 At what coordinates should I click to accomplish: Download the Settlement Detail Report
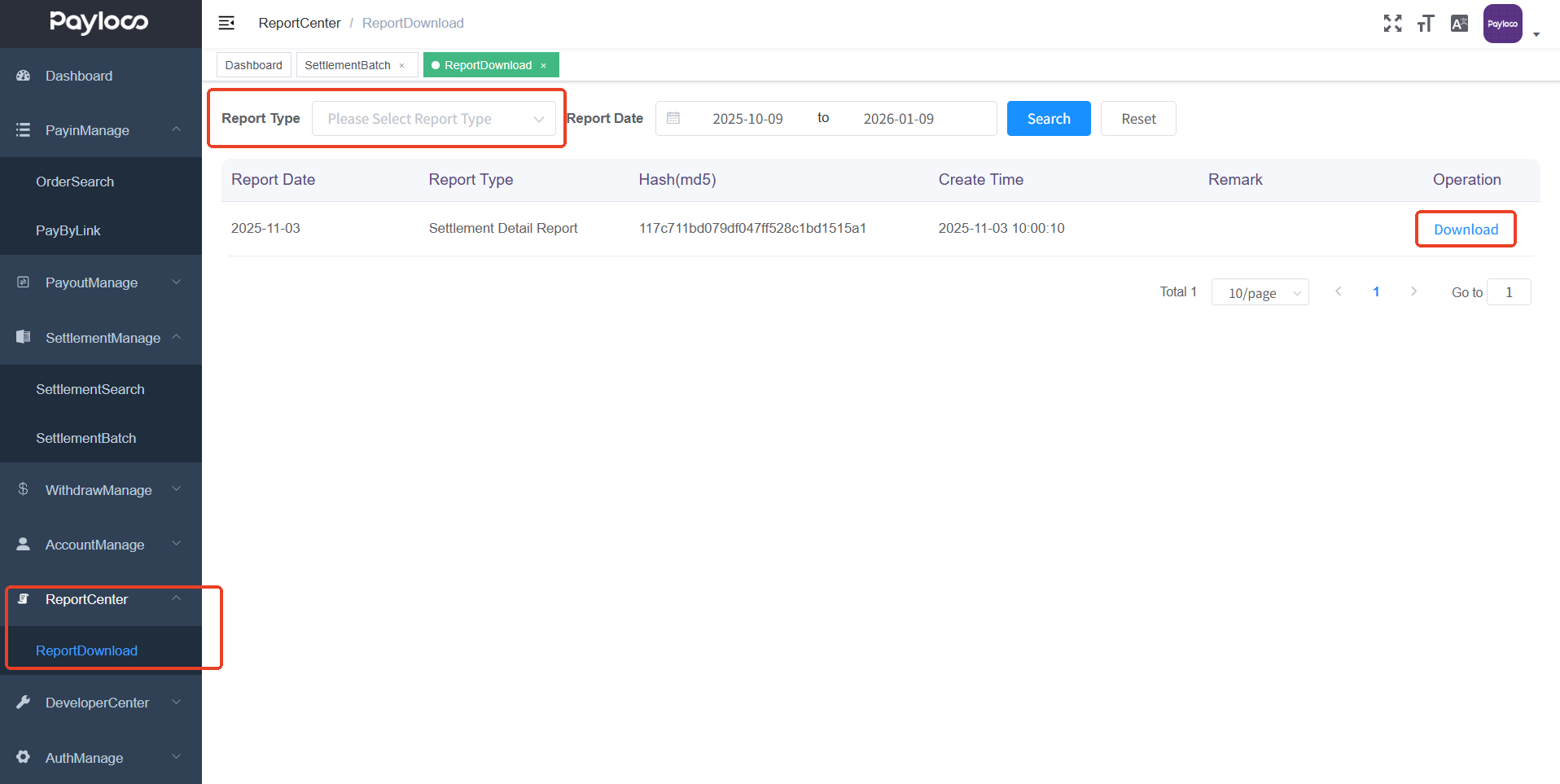[1466, 229]
